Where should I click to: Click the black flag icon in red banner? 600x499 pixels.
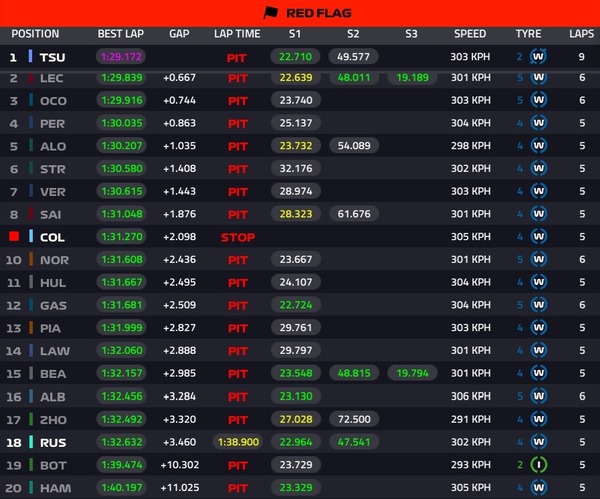(271, 13)
